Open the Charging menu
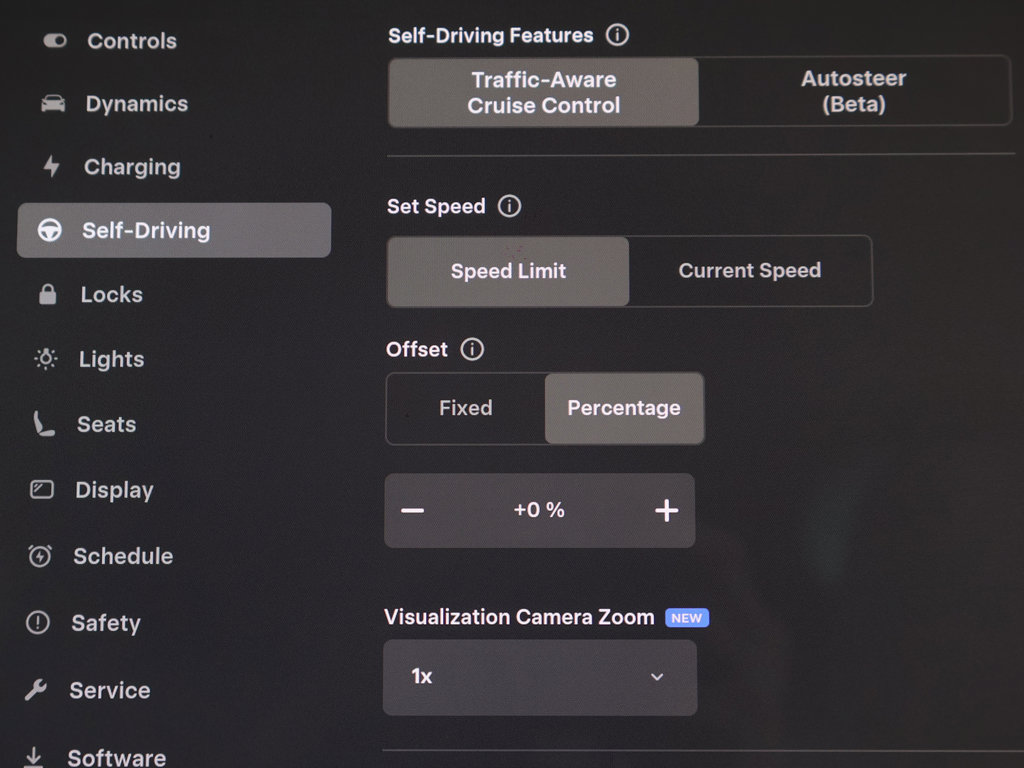Image resolution: width=1024 pixels, height=768 pixels. tap(132, 167)
